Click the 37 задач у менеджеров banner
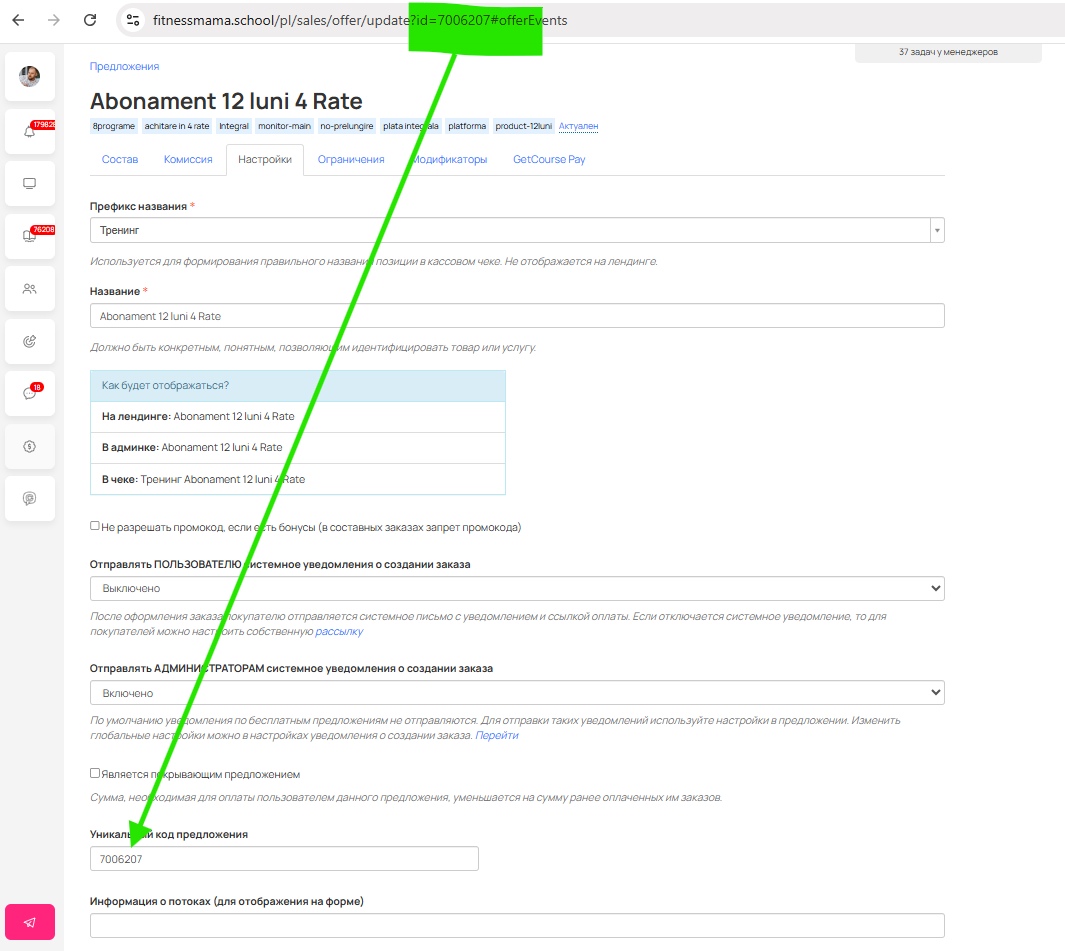This screenshot has width=1065, height=951. coord(948,52)
